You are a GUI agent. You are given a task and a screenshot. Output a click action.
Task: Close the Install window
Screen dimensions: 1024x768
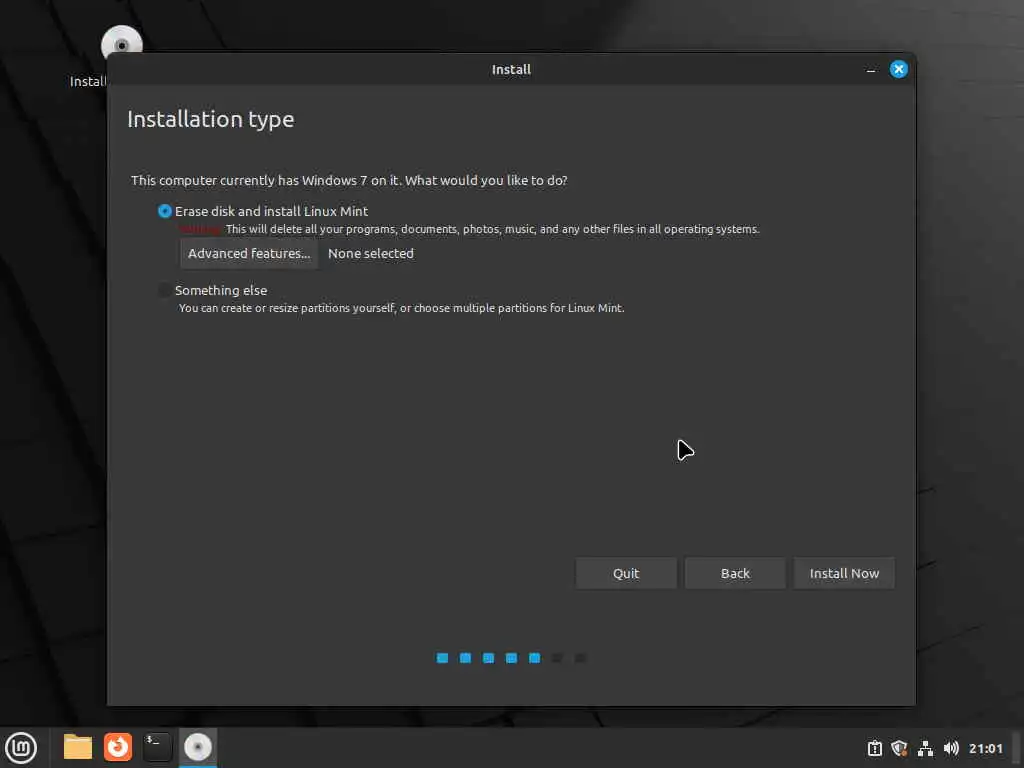pyautogui.click(x=899, y=69)
